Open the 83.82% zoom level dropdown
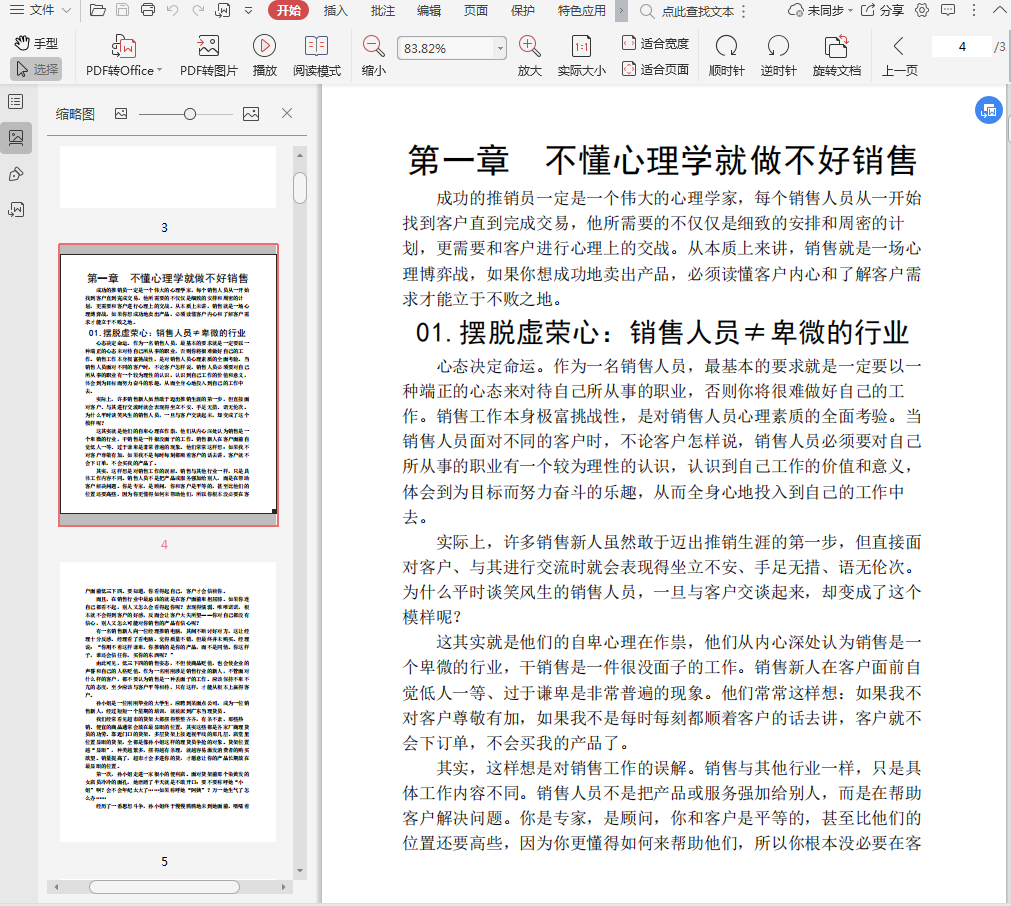 tap(500, 49)
